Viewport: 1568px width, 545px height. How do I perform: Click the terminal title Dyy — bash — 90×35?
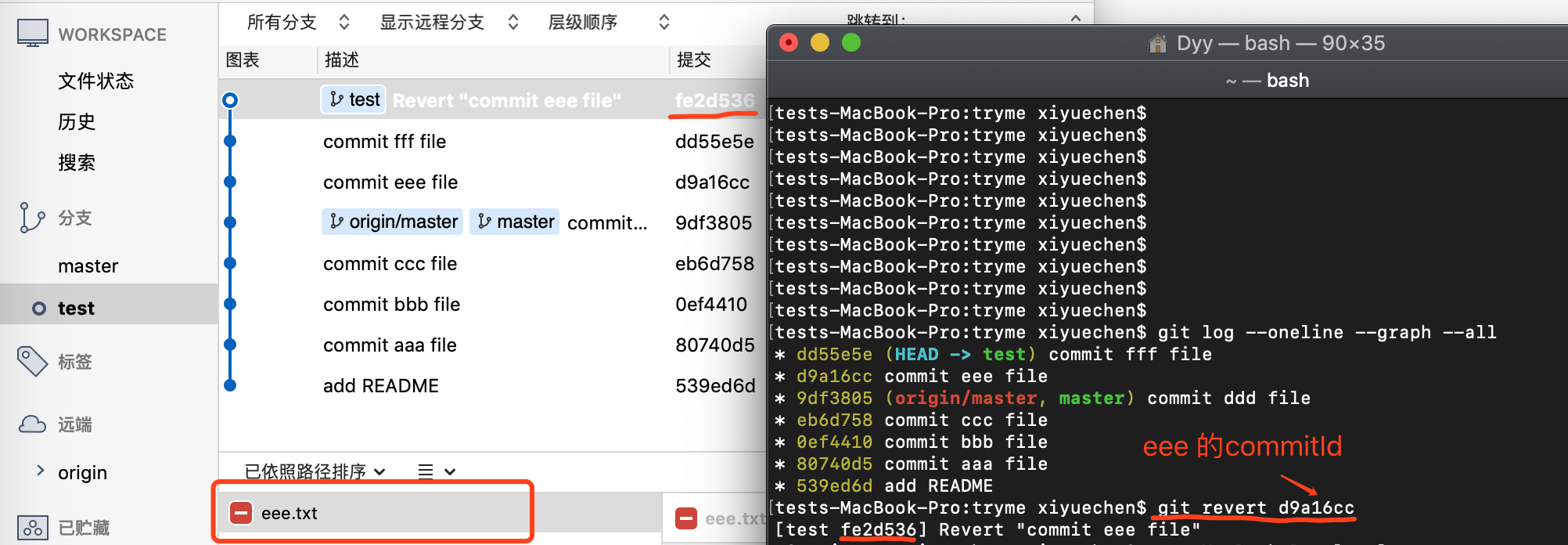(1281, 43)
